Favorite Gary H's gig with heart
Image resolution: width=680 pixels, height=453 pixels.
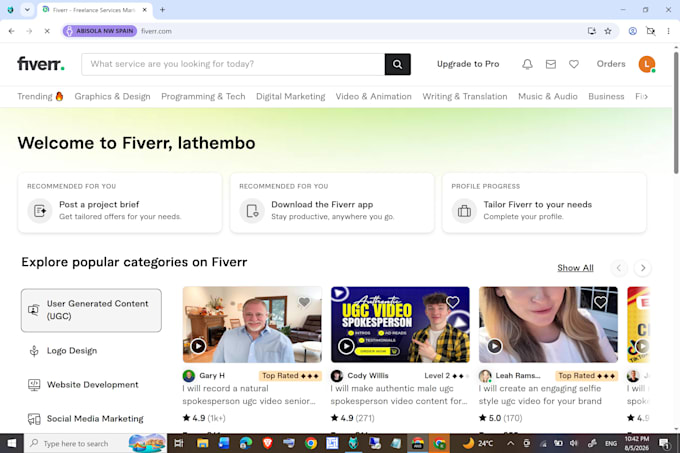[304, 302]
